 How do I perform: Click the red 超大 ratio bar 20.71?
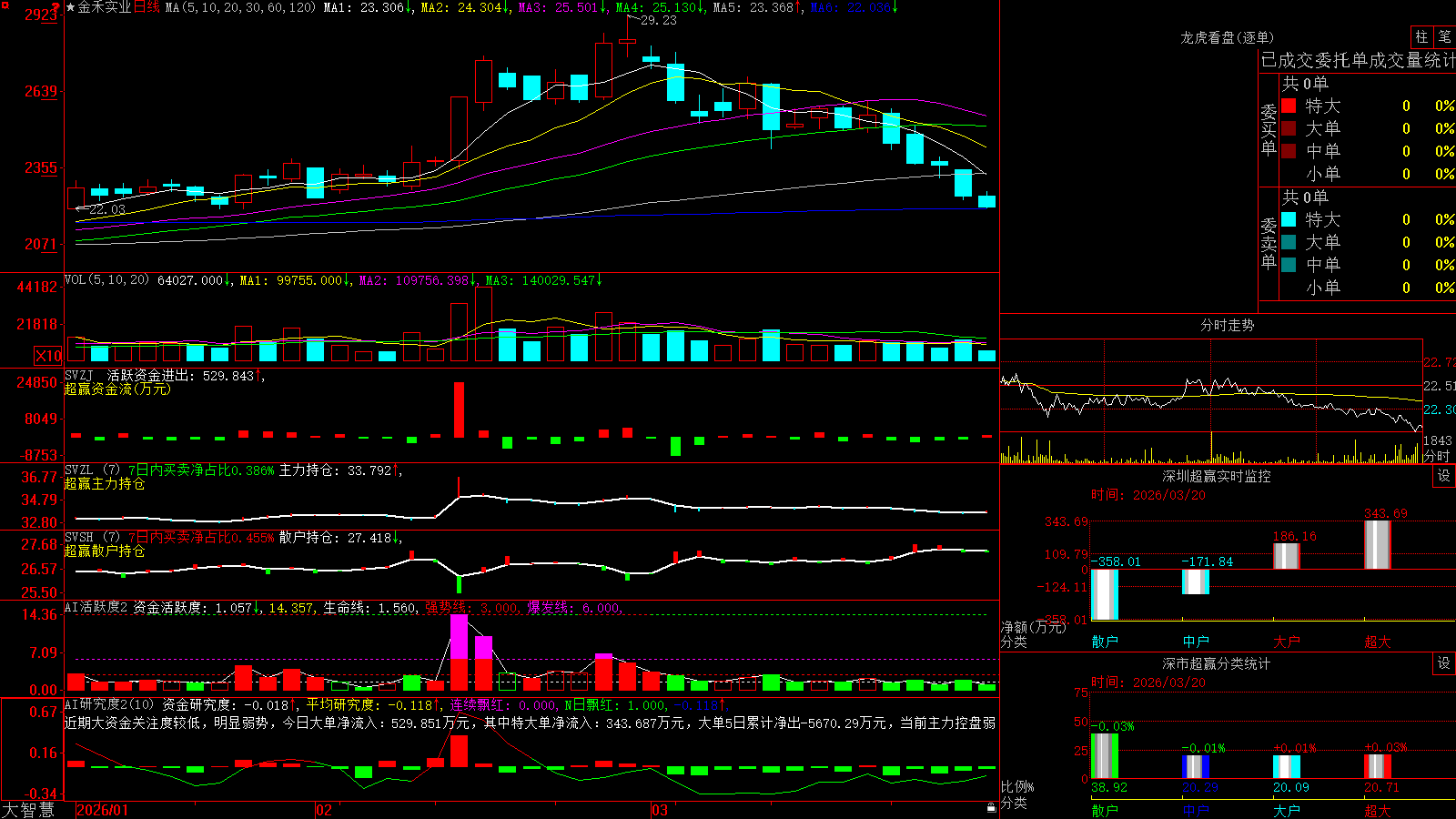coord(1377,766)
